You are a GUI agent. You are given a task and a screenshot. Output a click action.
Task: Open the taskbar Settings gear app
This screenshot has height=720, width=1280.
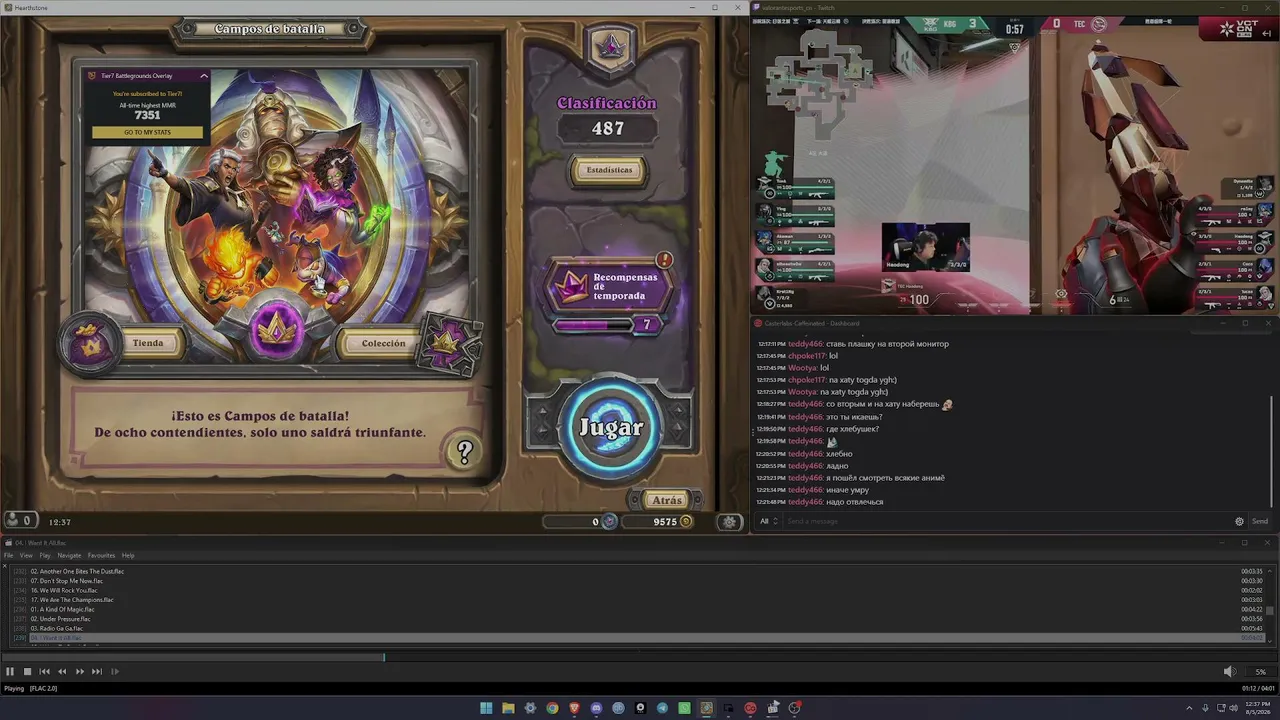(530, 708)
